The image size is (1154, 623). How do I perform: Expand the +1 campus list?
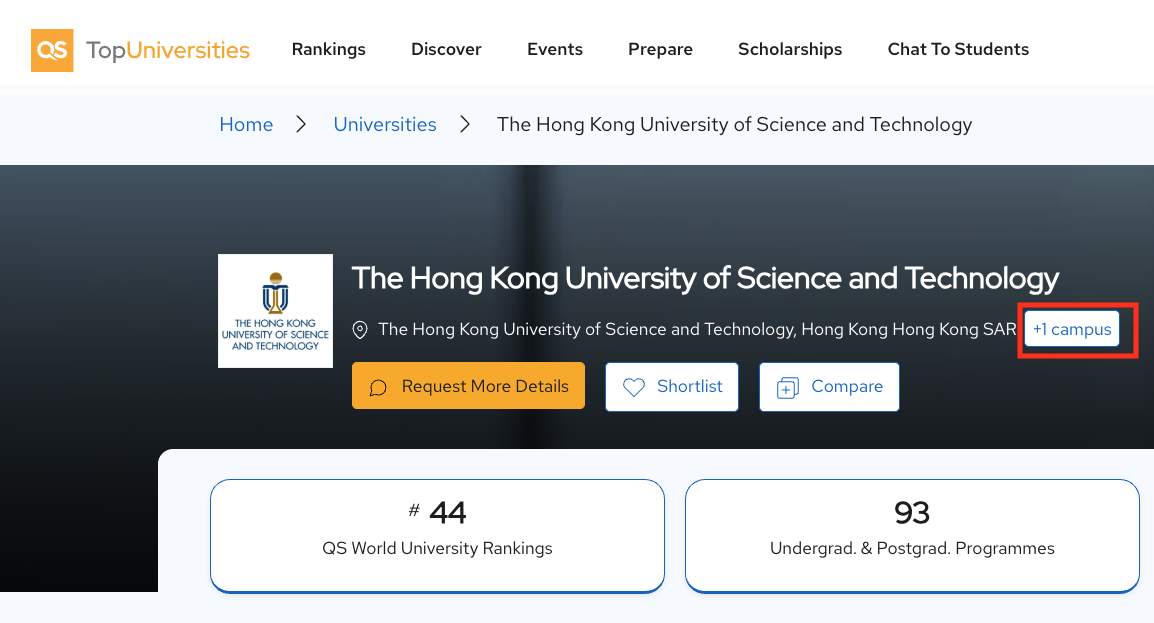(1072, 330)
